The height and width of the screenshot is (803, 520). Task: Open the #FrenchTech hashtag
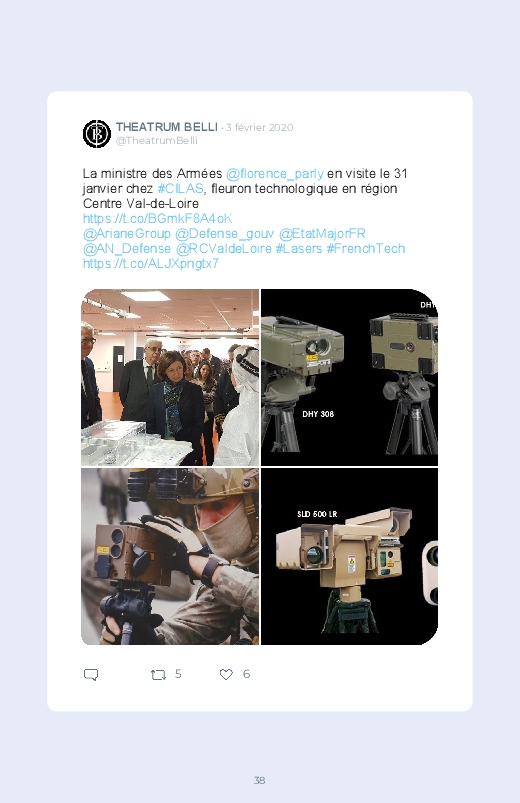(x=366, y=249)
